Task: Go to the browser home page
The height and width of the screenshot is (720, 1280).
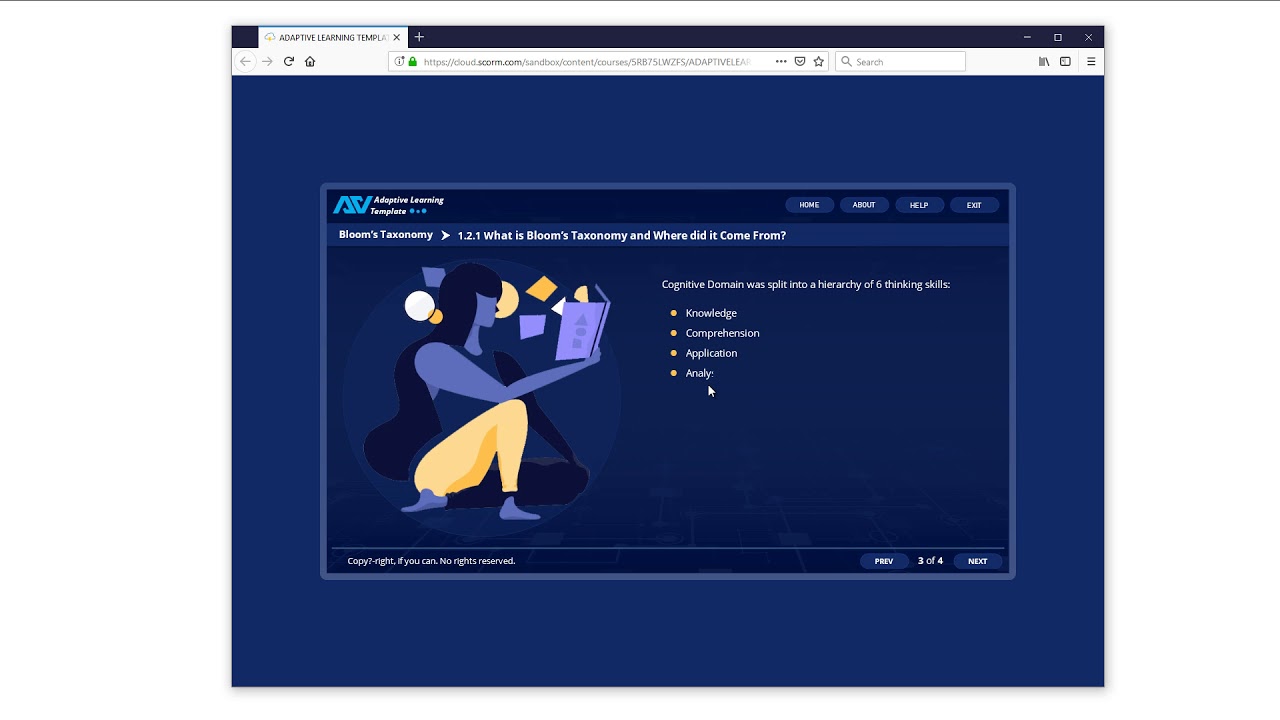Action: coord(310,61)
